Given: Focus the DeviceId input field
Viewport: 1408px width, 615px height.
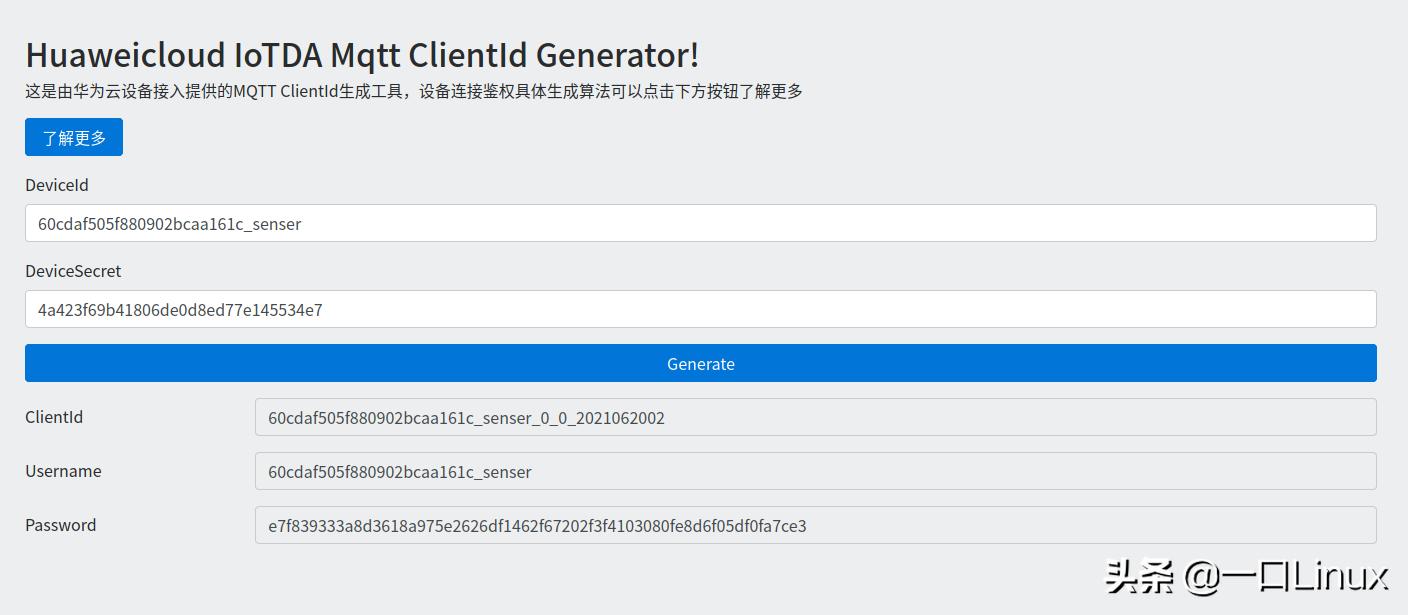Looking at the screenshot, I should click(700, 224).
